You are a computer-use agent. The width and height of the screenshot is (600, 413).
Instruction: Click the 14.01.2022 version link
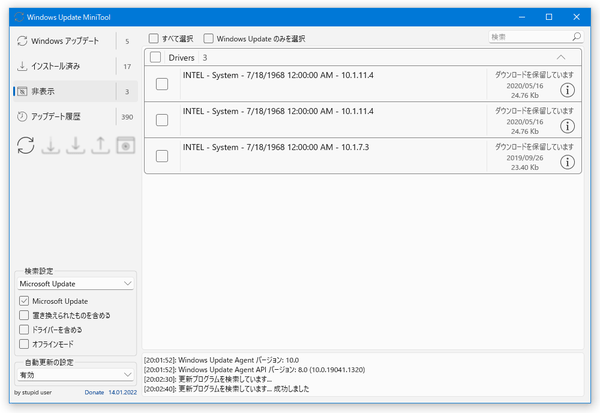point(122,392)
